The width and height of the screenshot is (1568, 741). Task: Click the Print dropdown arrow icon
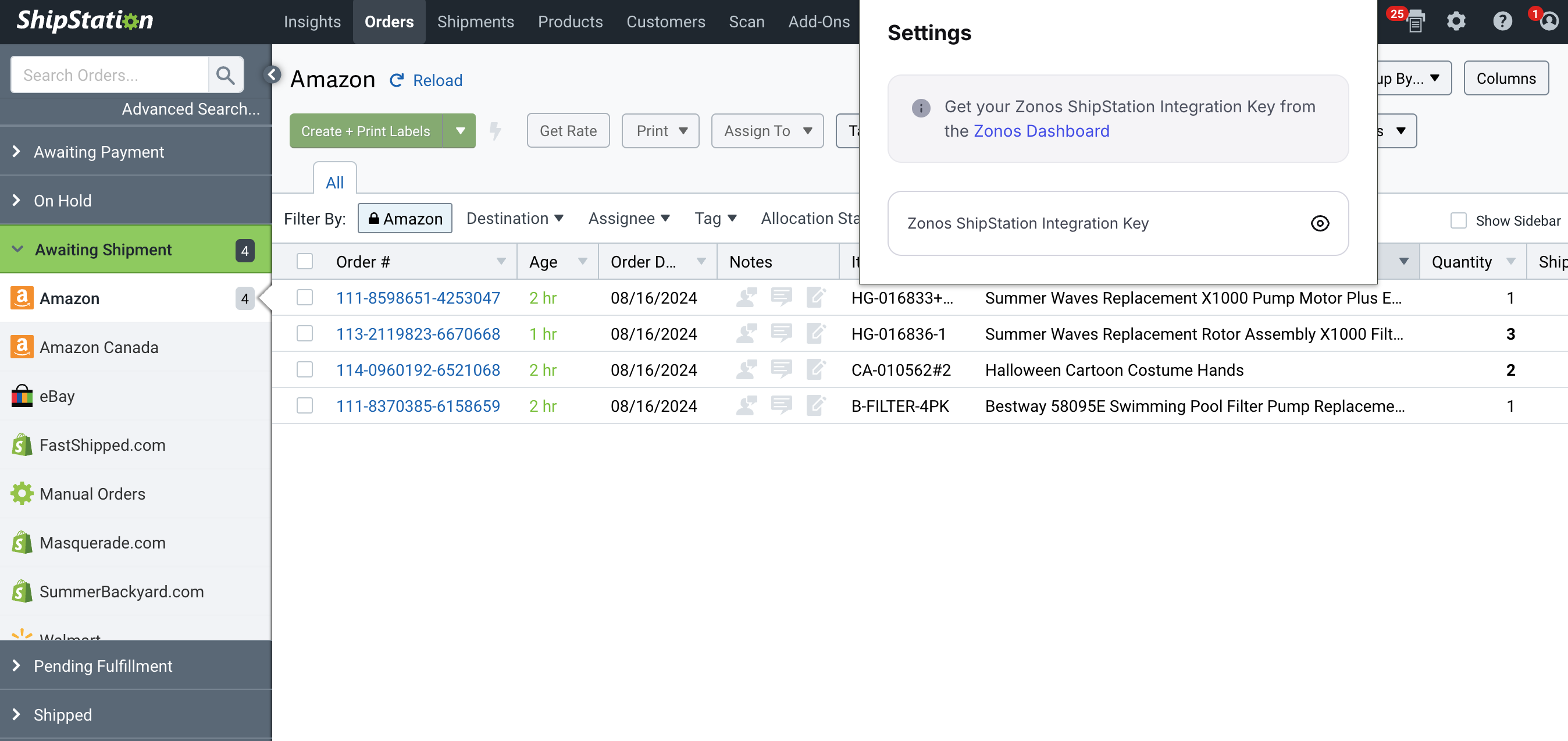pos(683,130)
